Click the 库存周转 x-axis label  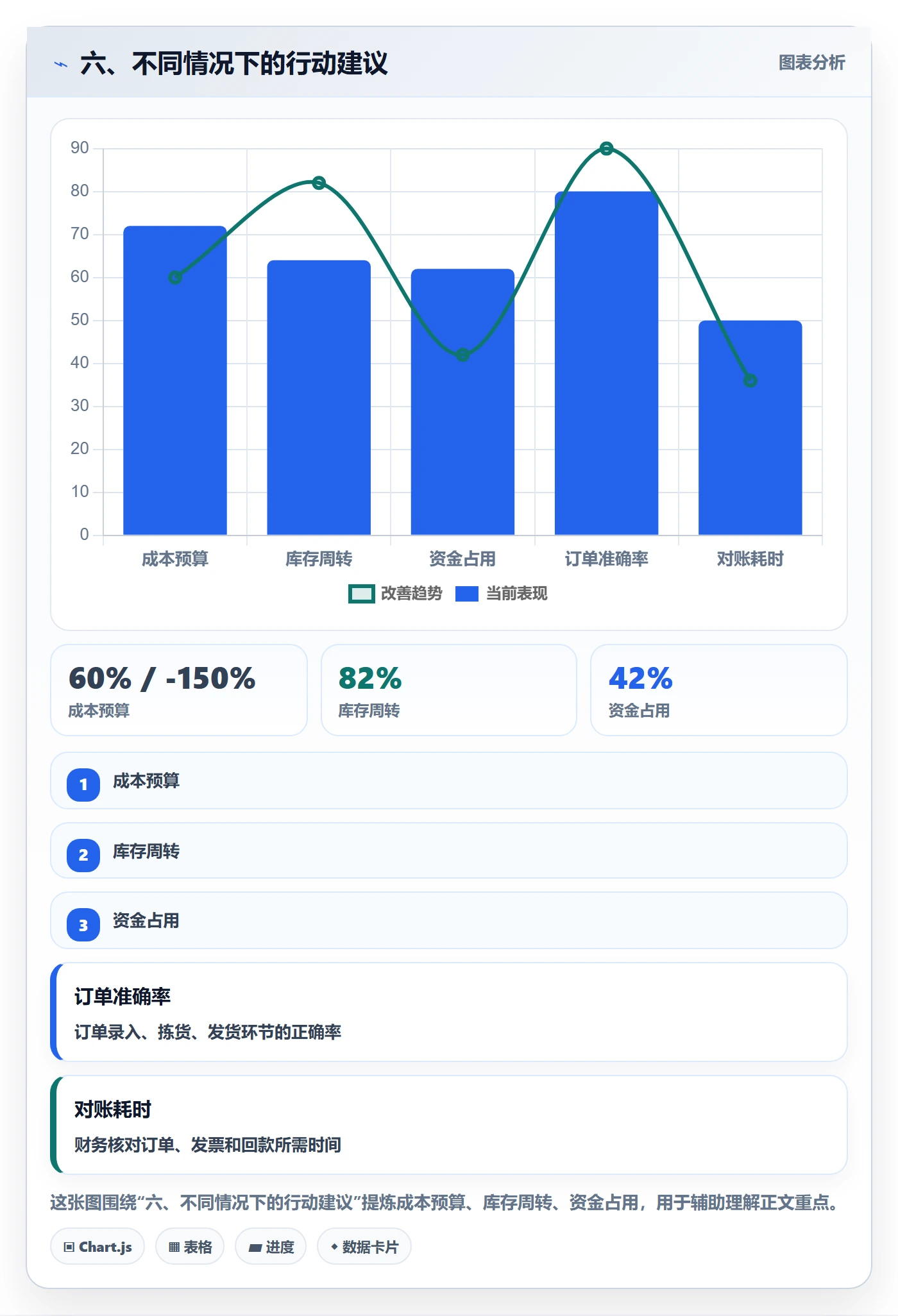point(319,559)
